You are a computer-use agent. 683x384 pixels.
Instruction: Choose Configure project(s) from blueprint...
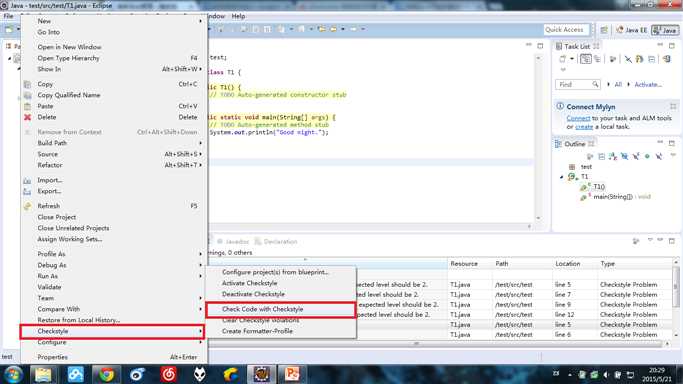tap(281, 272)
